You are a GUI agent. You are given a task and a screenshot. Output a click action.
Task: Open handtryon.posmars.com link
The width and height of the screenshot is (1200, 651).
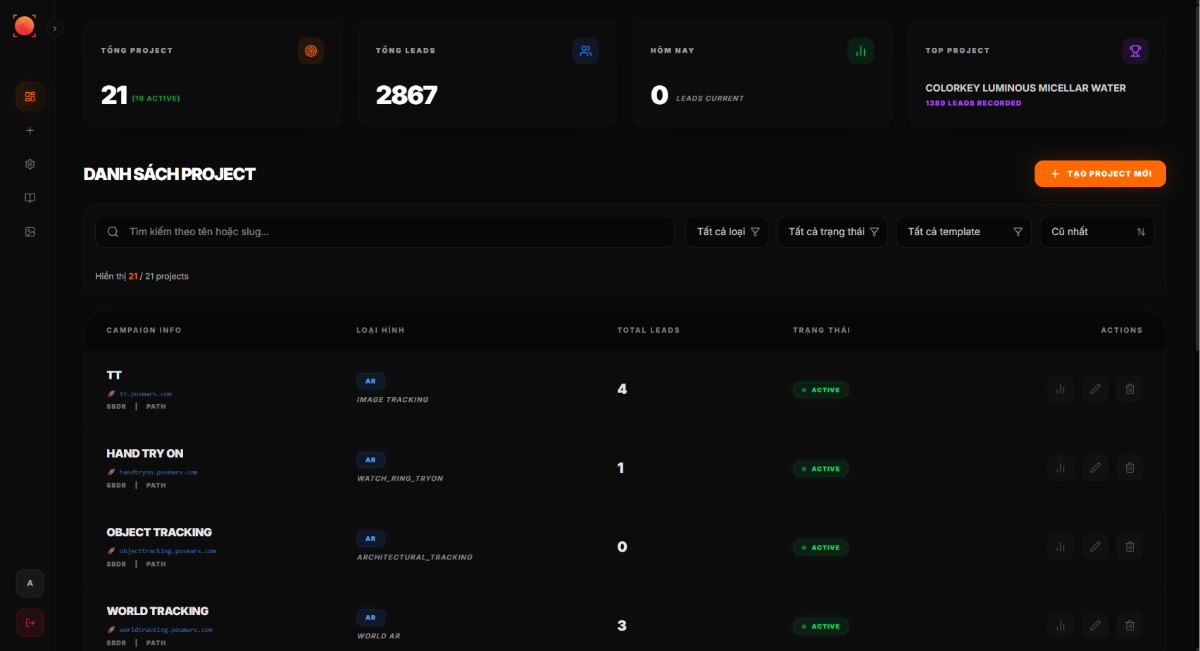(x=158, y=472)
